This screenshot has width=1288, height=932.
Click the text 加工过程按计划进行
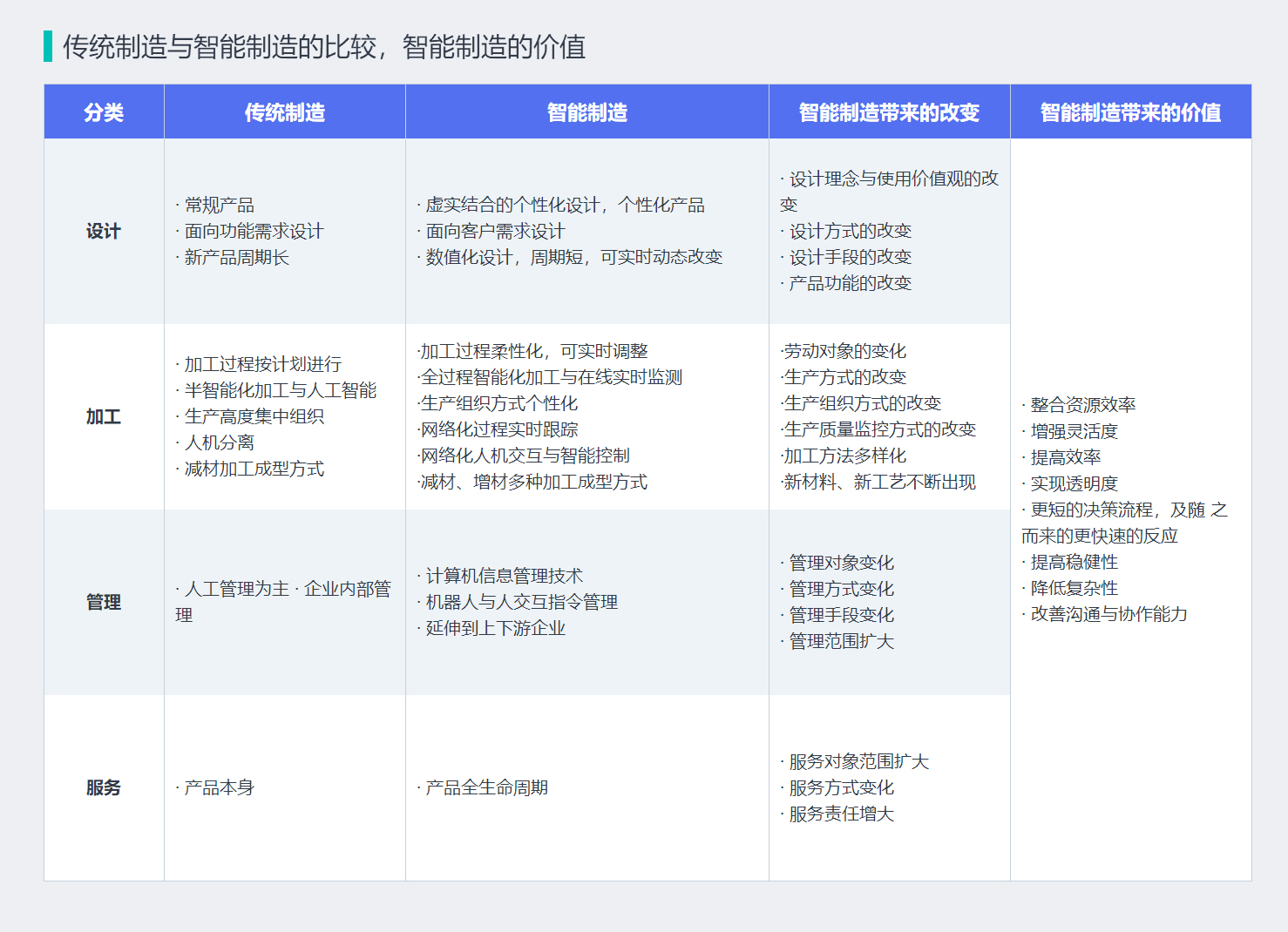[x=259, y=365]
